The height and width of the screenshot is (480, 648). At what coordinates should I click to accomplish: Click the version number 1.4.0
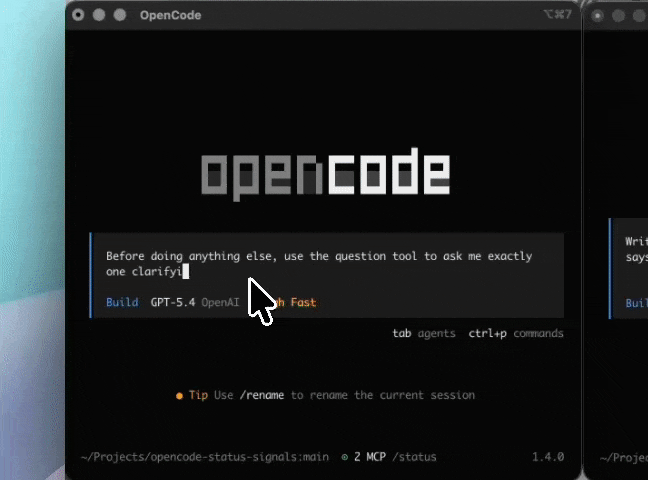[548, 457]
